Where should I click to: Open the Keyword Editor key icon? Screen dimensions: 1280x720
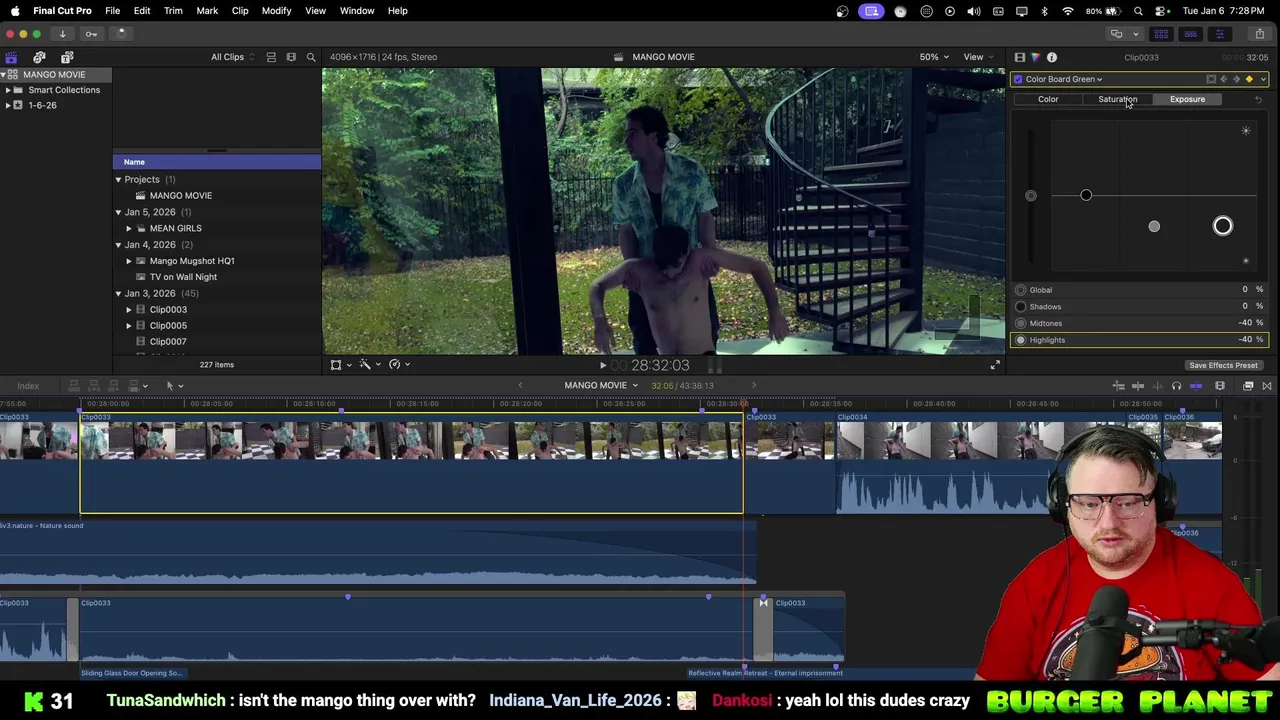[x=91, y=34]
